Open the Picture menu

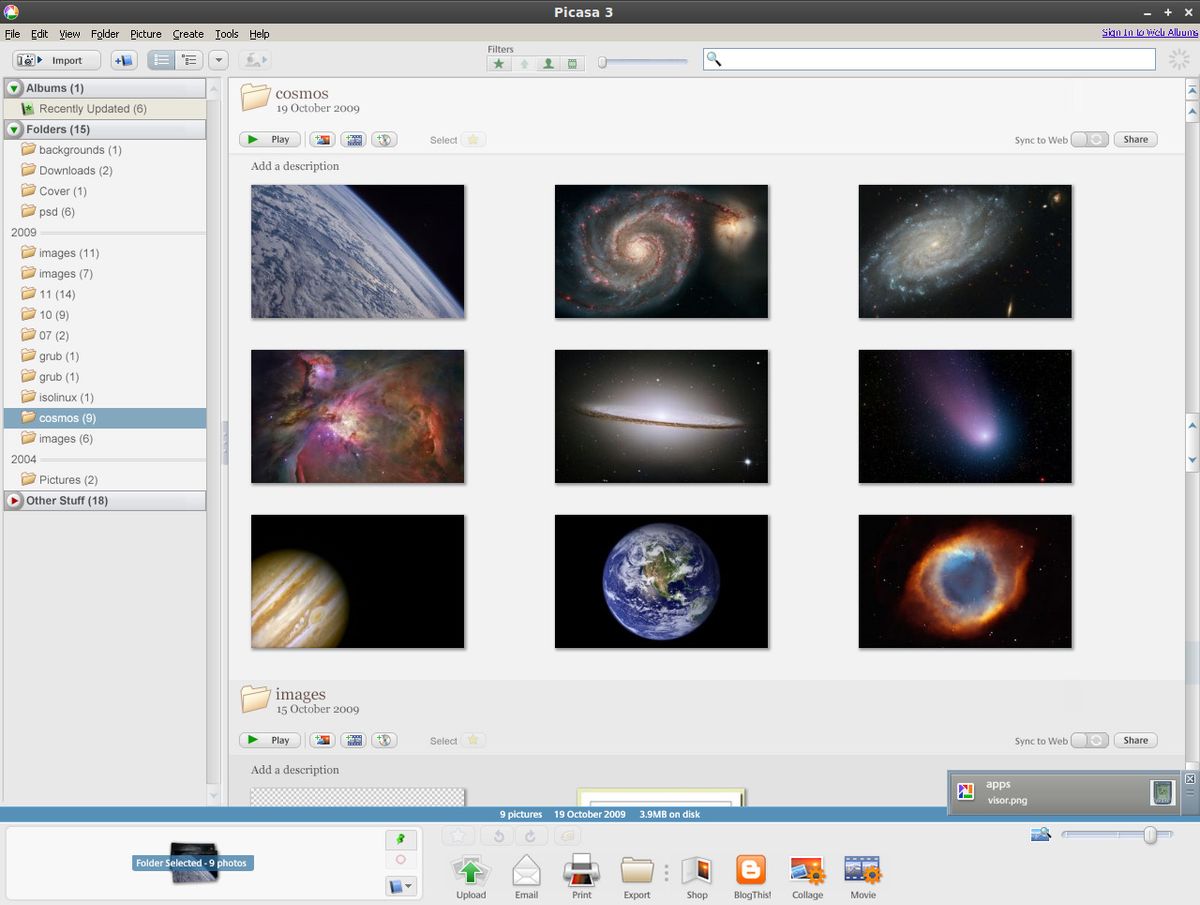pyautogui.click(x=146, y=33)
